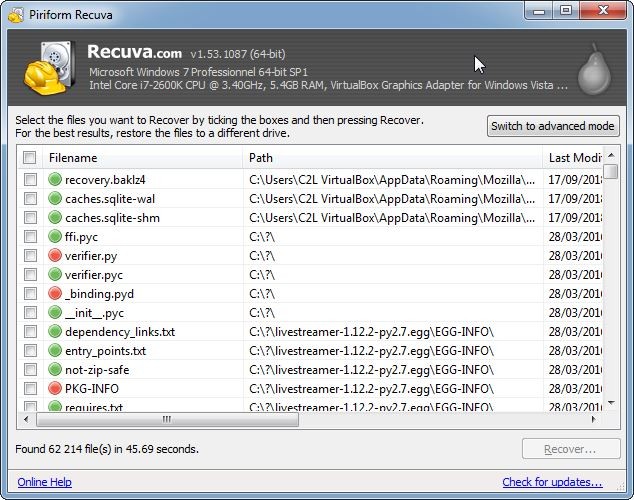Click the Found 62 214 file(s) status text
The width and height of the screenshot is (634, 500).
coord(107,449)
